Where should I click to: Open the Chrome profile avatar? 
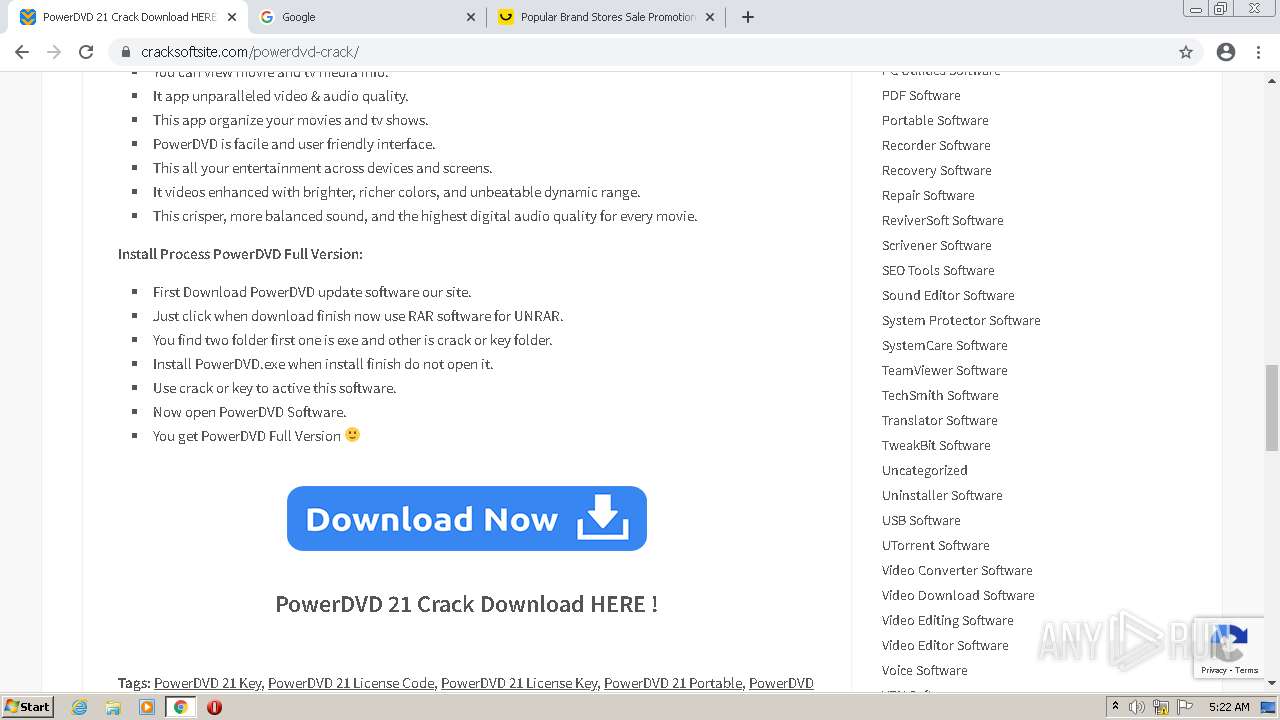click(x=1226, y=52)
